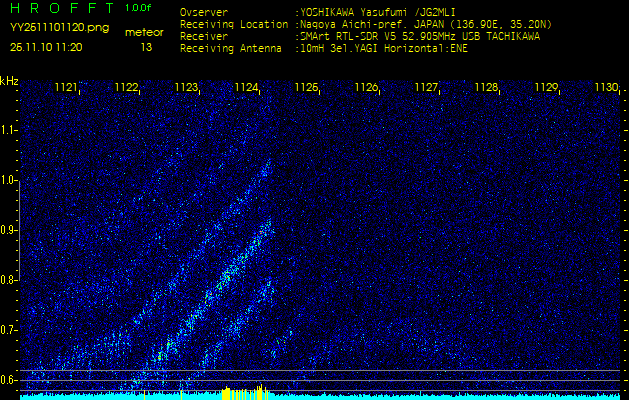The width and height of the screenshot is (629, 400).
Task: Select the file name YY2511101120.png
Action: click(60, 28)
